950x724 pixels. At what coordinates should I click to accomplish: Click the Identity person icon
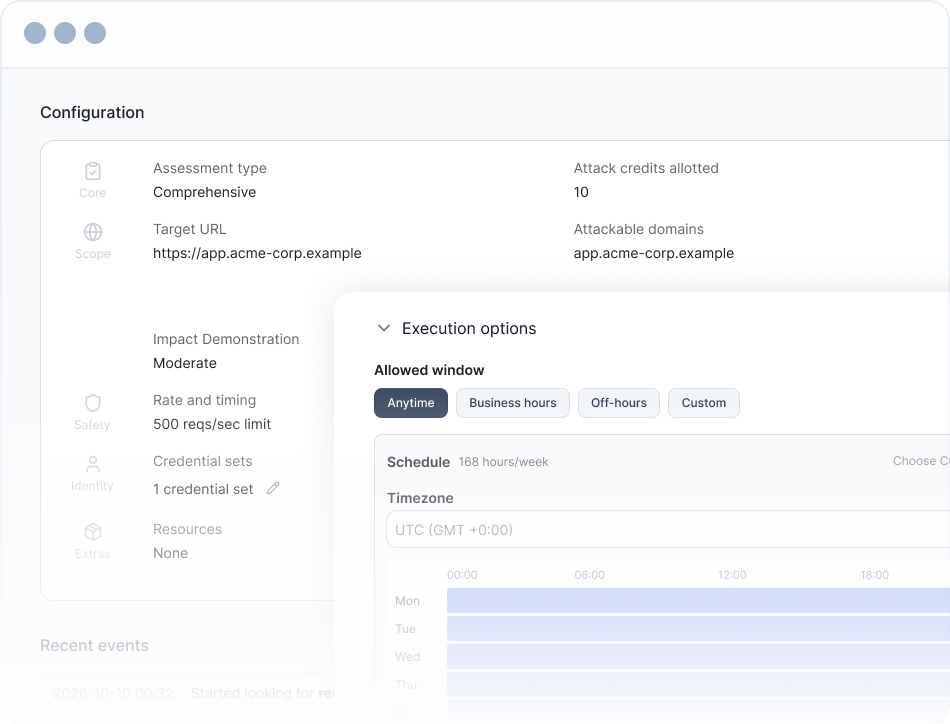[x=93, y=464]
